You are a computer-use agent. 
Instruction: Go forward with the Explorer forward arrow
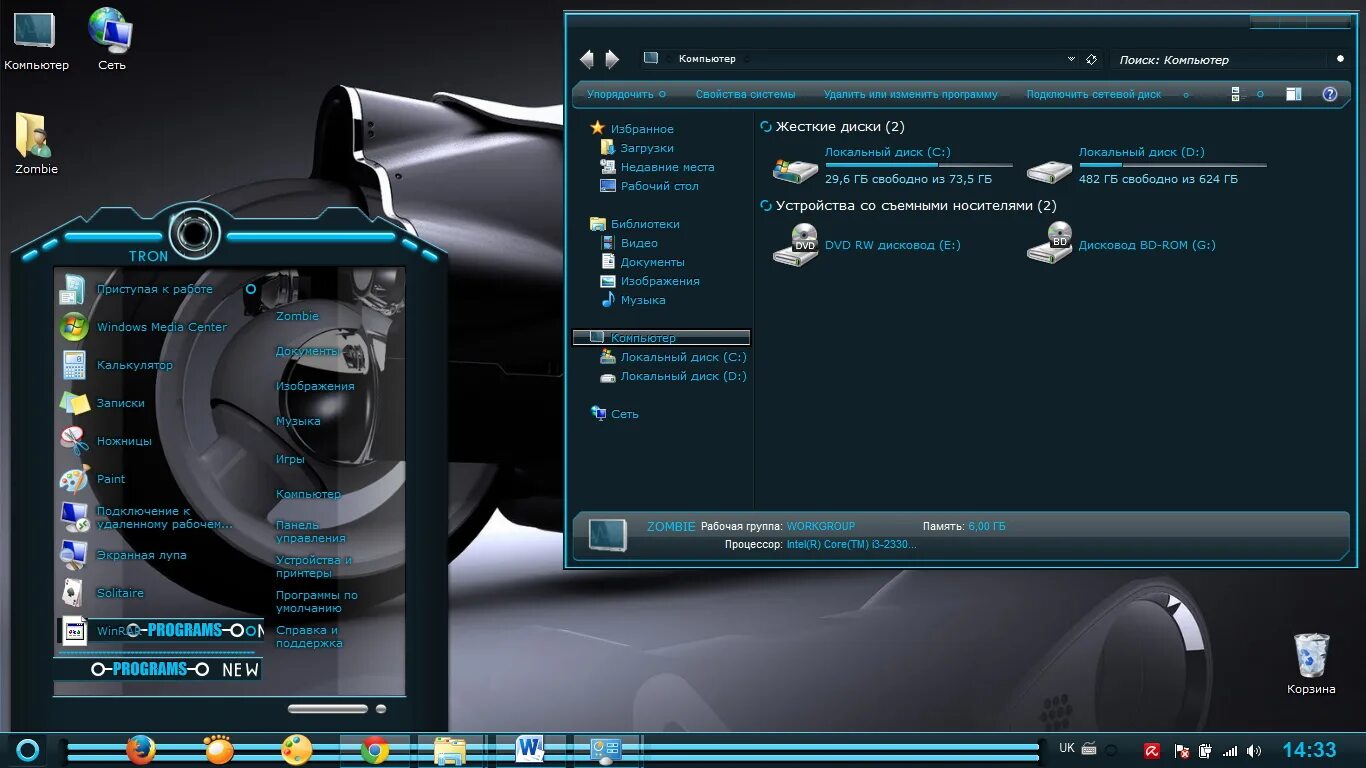(x=612, y=59)
